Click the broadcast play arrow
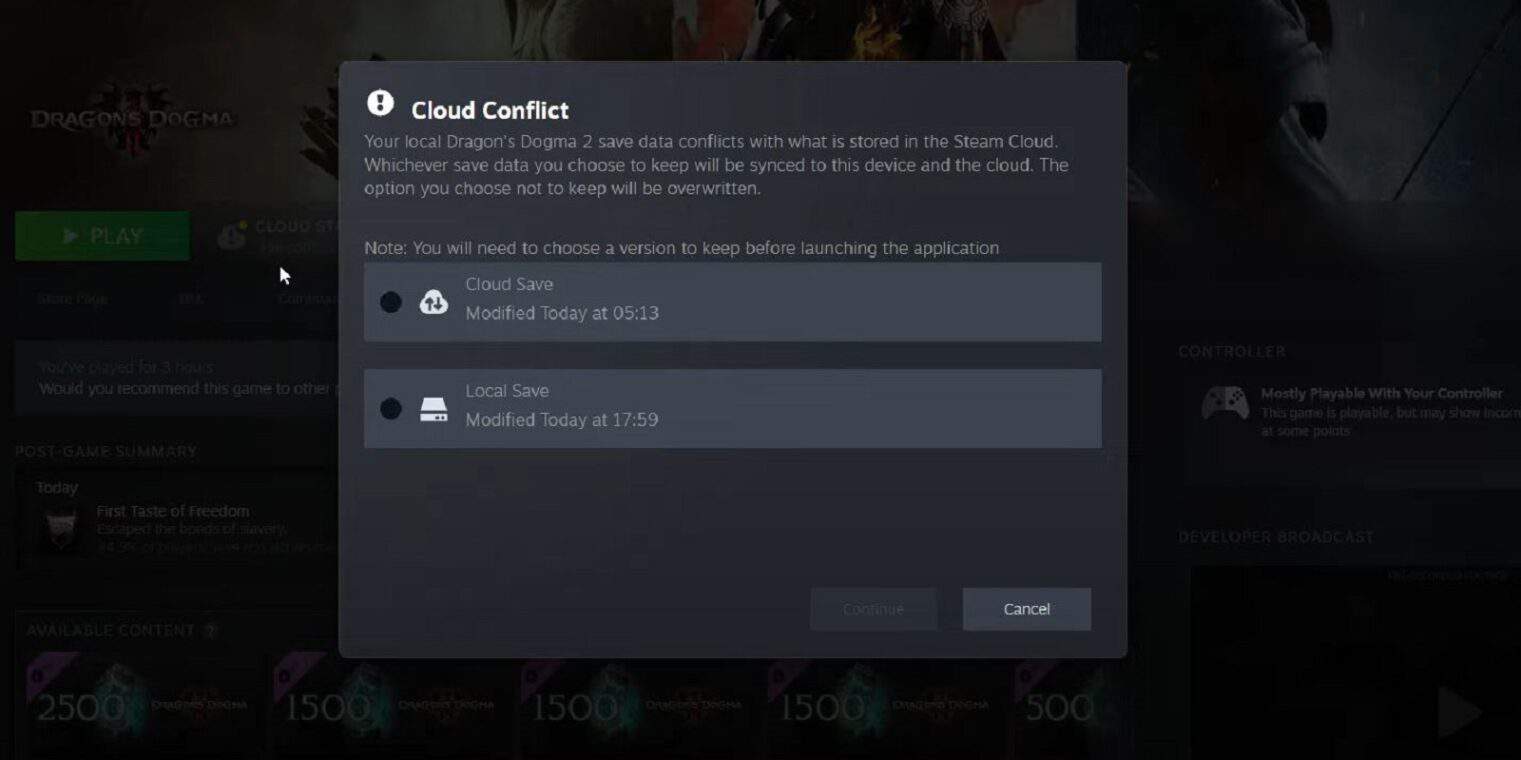The width and height of the screenshot is (1521, 760). [x=1459, y=712]
